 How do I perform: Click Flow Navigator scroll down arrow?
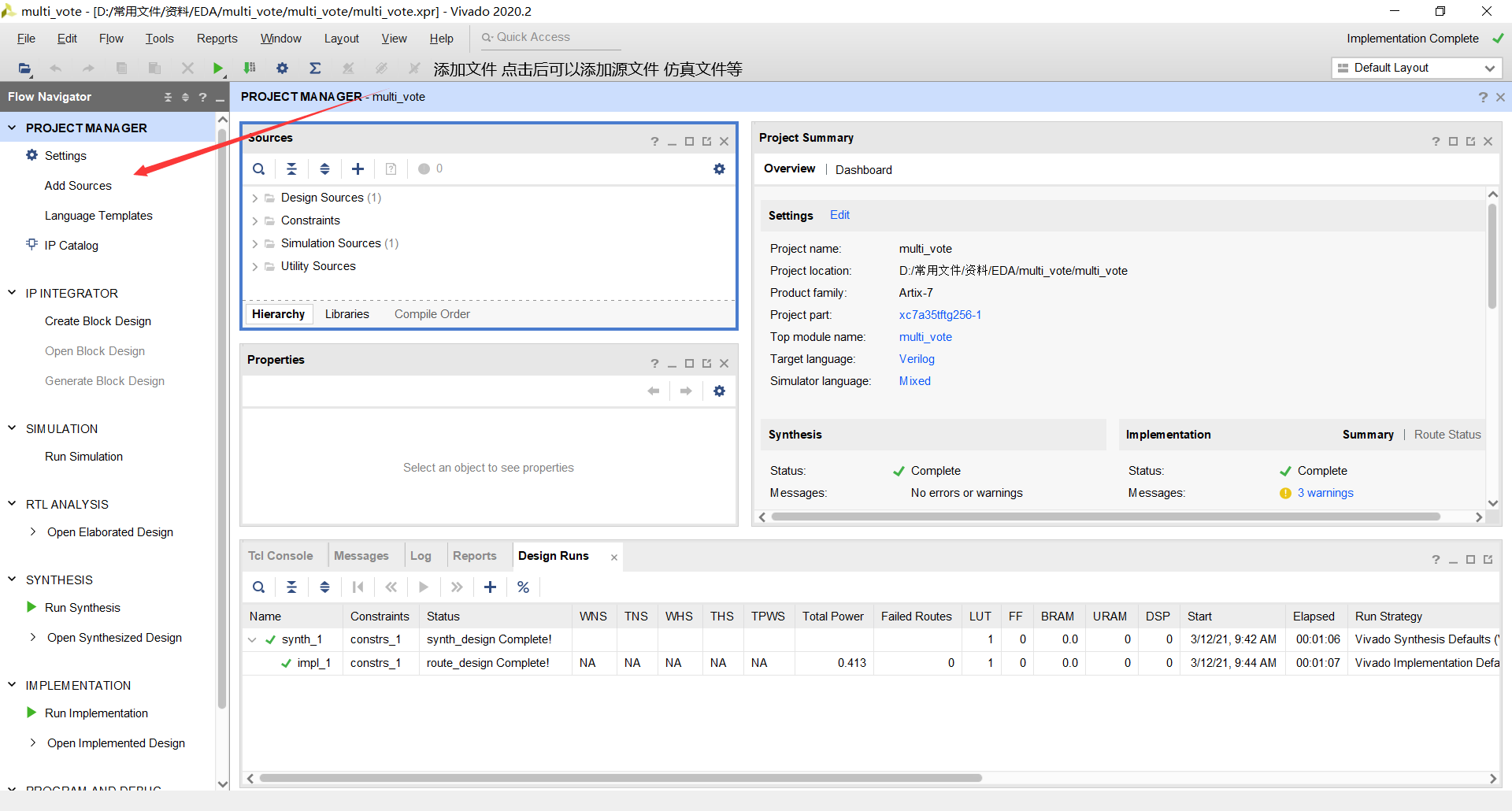point(222,784)
